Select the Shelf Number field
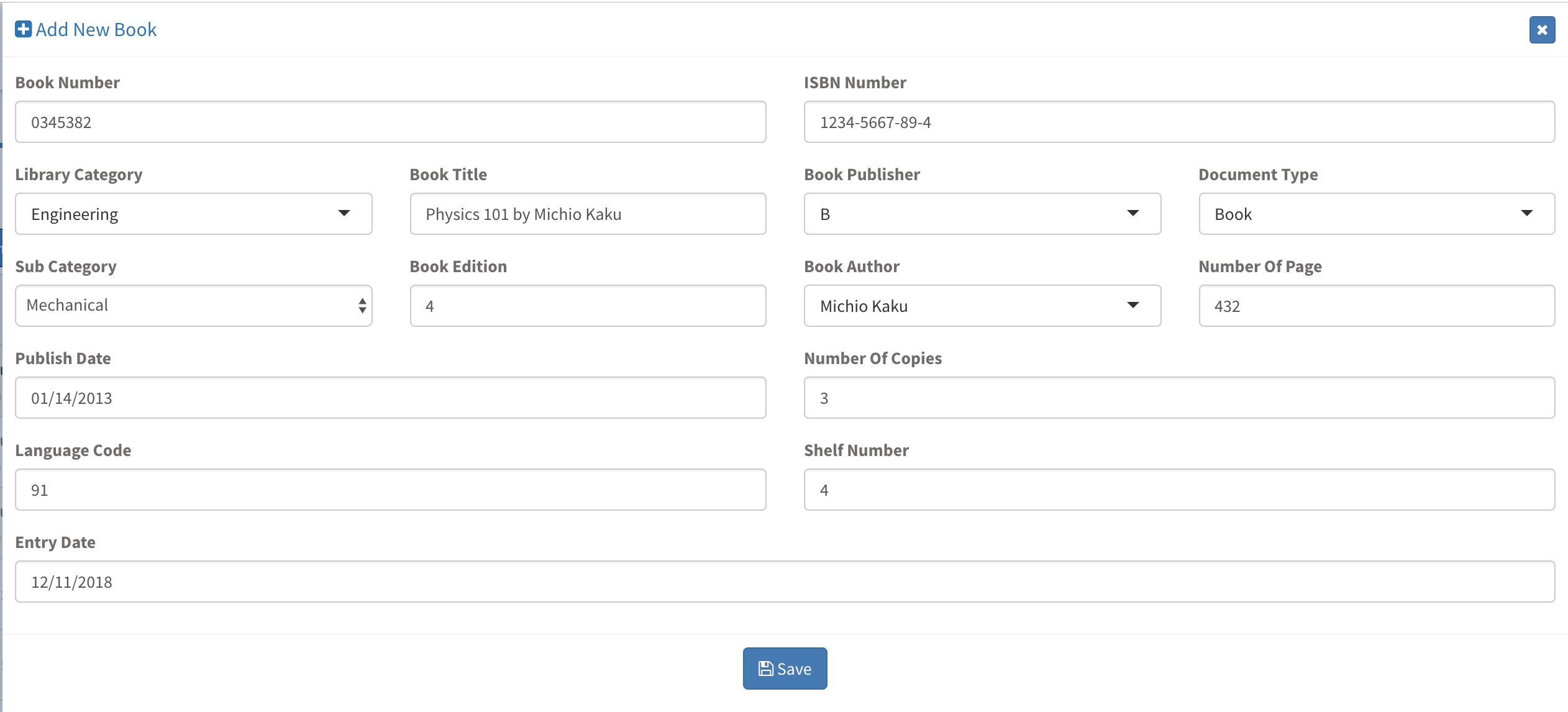This screenshot has width=1568, height=712. pyautogui.click(x=1178, y=490)
